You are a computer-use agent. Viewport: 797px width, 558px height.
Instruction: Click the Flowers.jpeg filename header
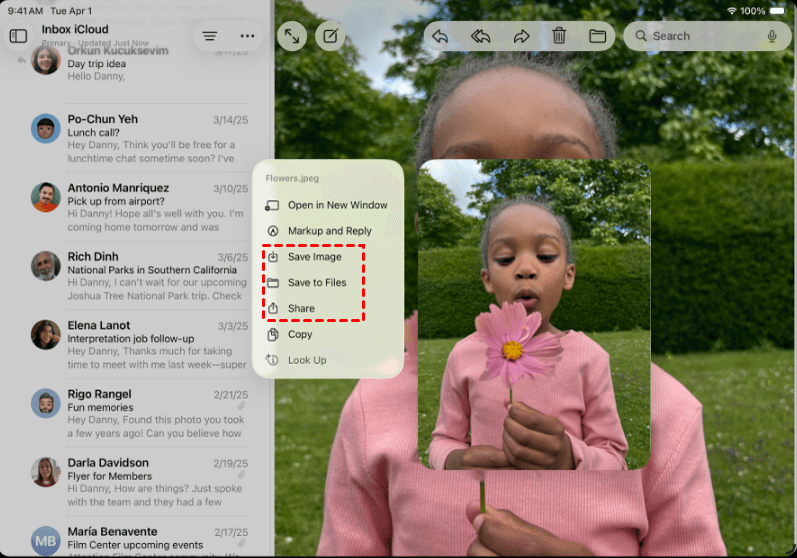292,178
